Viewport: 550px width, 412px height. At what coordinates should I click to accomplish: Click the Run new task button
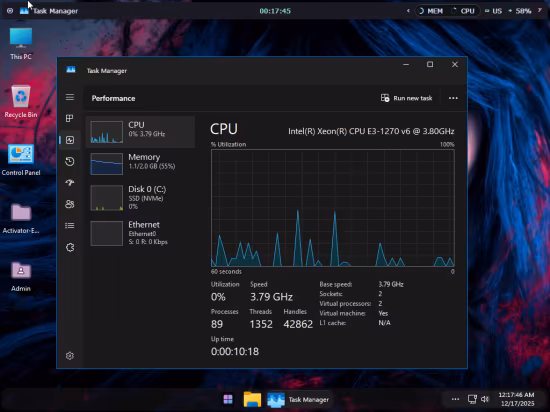pyautogui.click(x=407, y=98)
